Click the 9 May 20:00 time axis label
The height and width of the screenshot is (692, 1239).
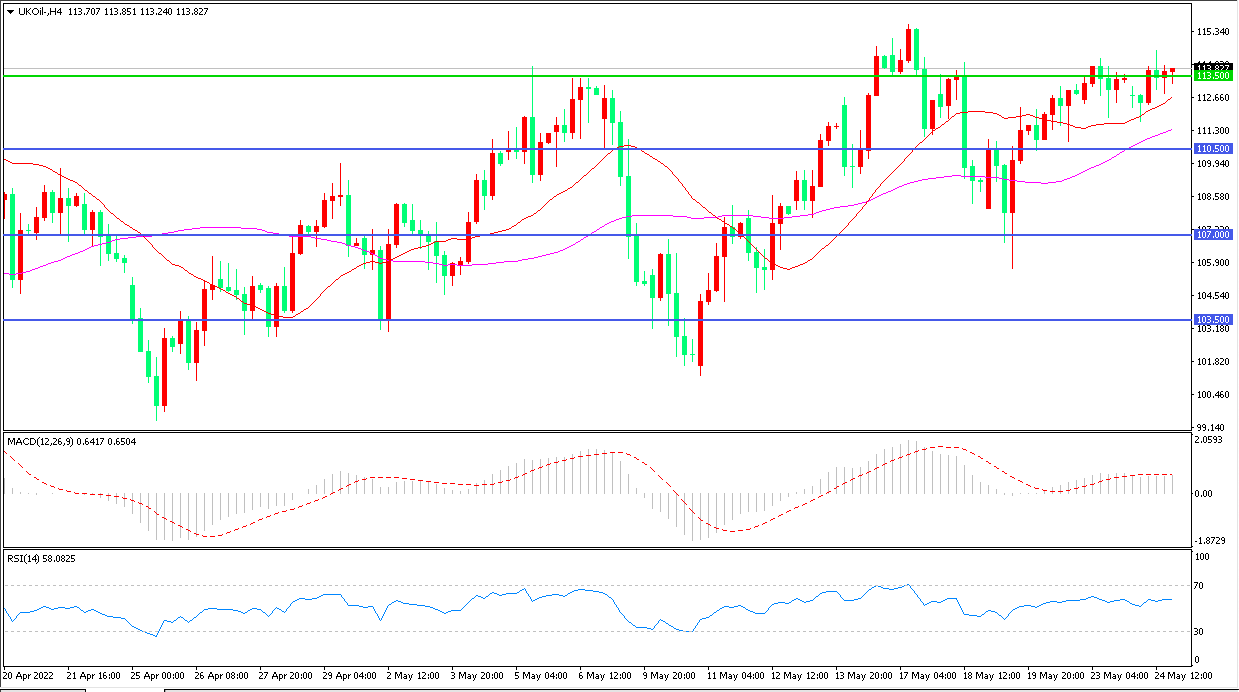[x=671, y=675]
